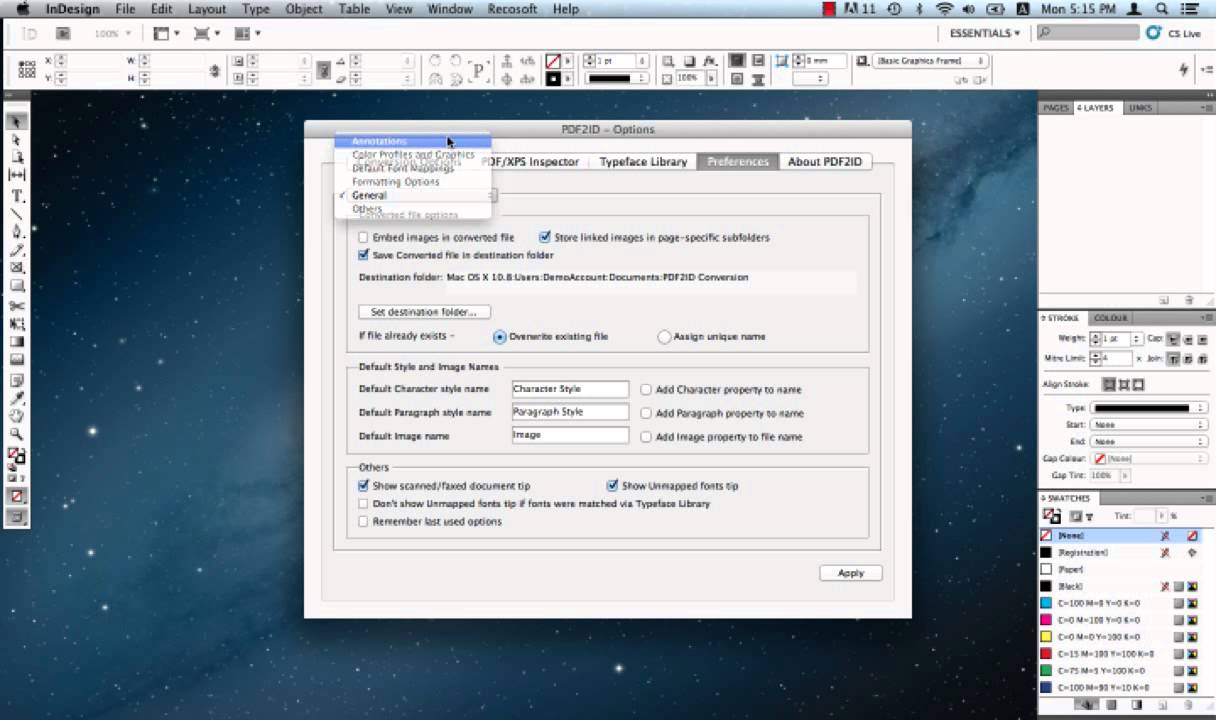Image resolution: width=1216 pixels, height=720 pixels.
Task: Click the Wi-Fi icon in menu bar
Action: [944, 9]
